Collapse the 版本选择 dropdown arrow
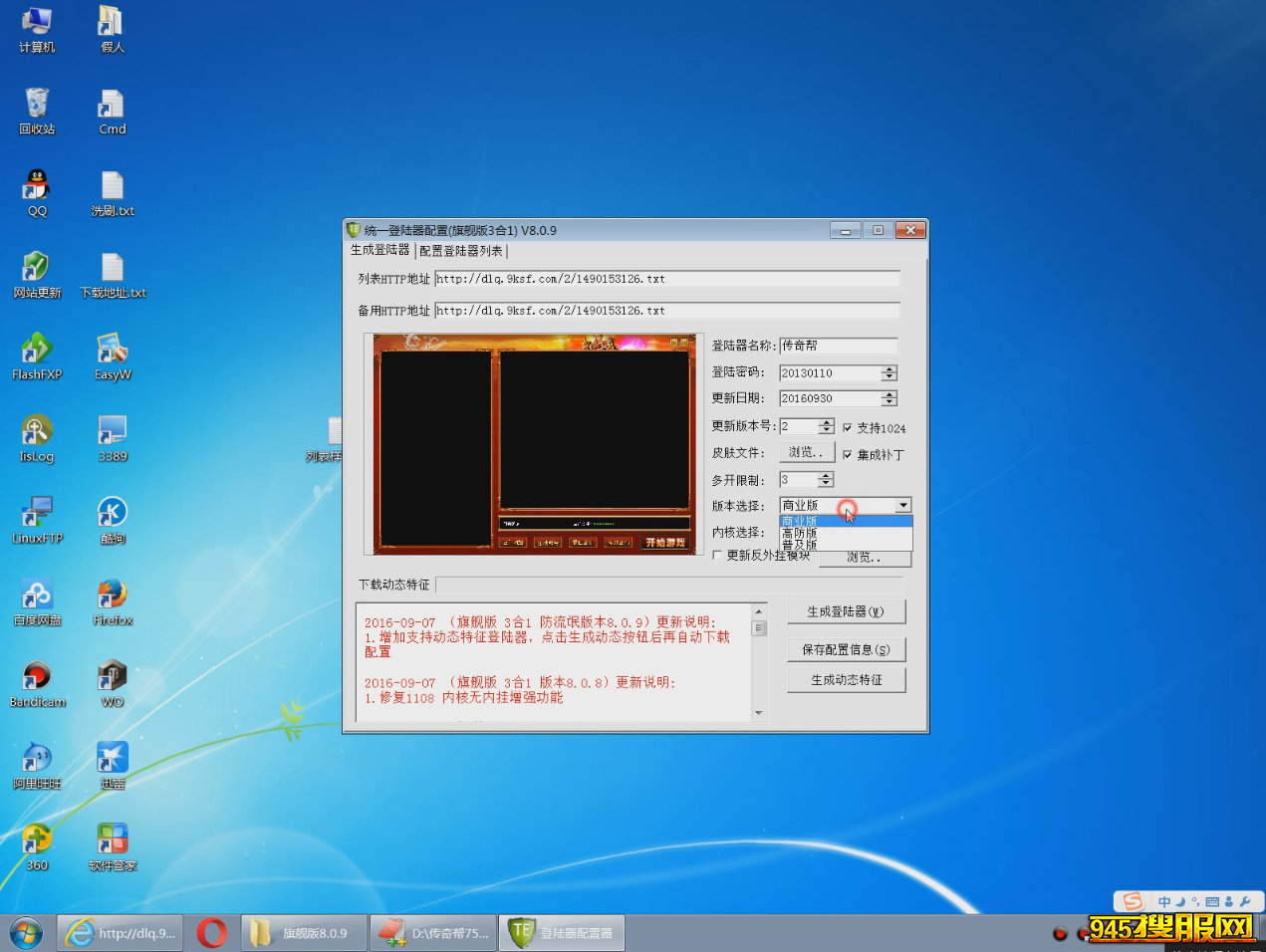Screen dimensions: 1266x952 point(902,506)
